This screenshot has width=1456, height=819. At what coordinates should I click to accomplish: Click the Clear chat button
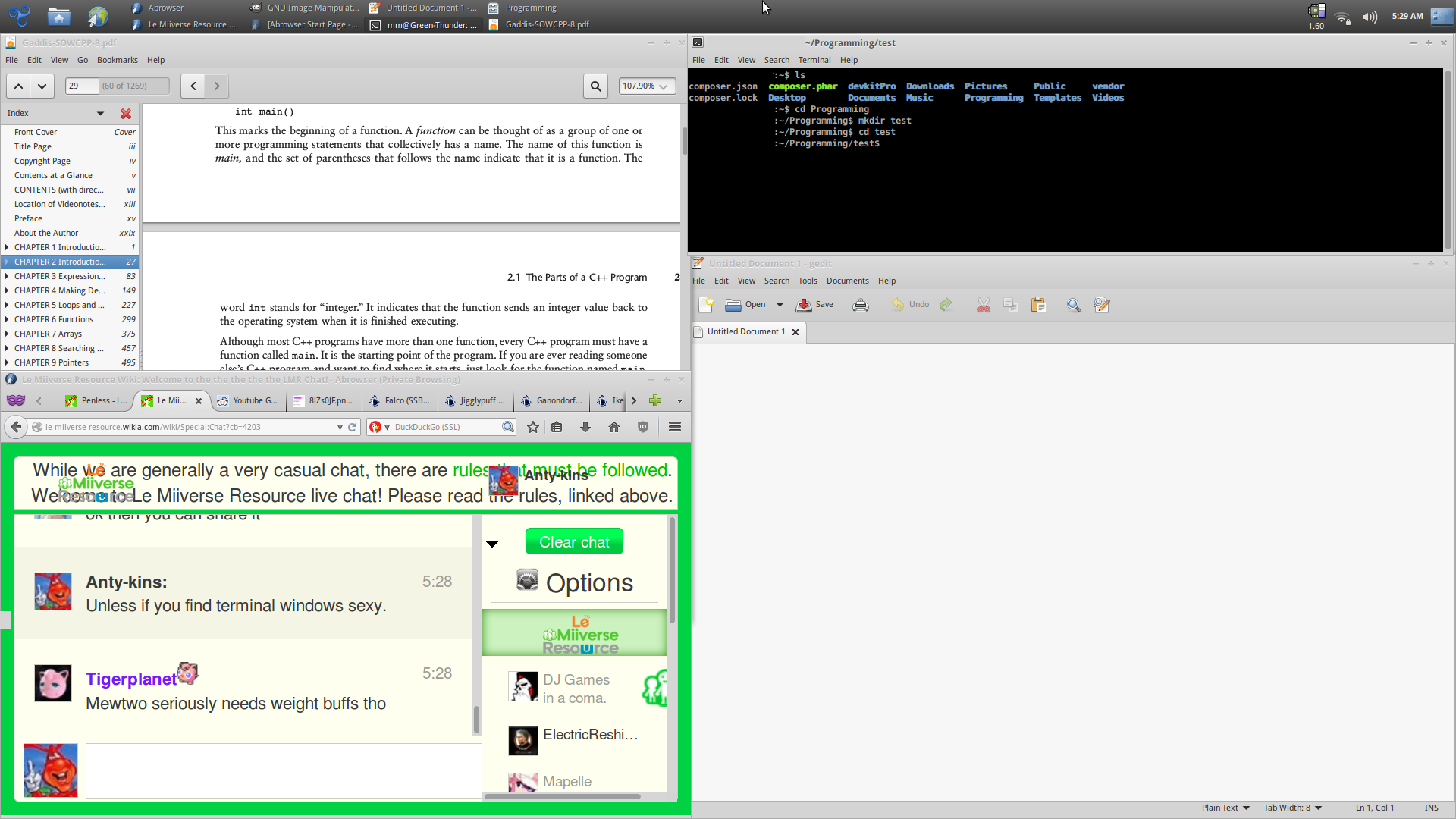pyautogui.click(x=574, y=541)
